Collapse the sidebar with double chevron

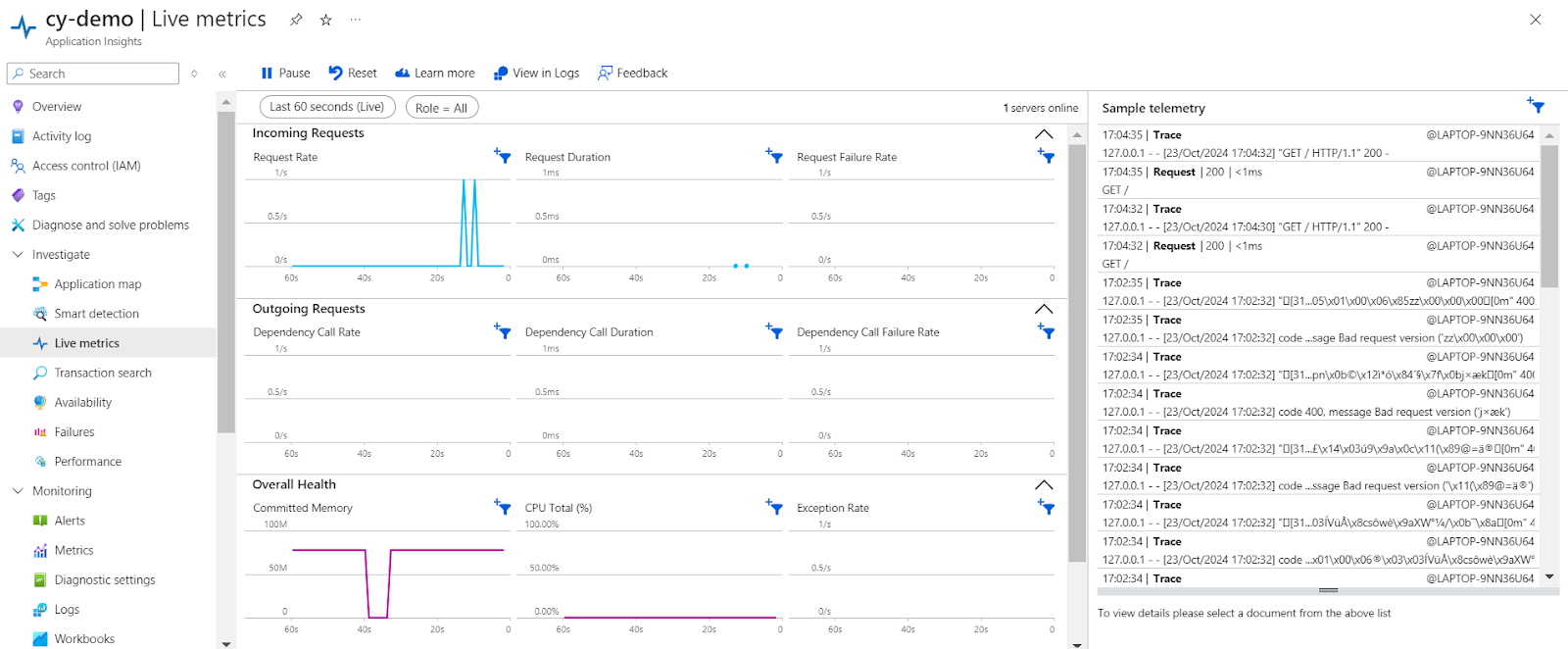[x=222, y=74]
